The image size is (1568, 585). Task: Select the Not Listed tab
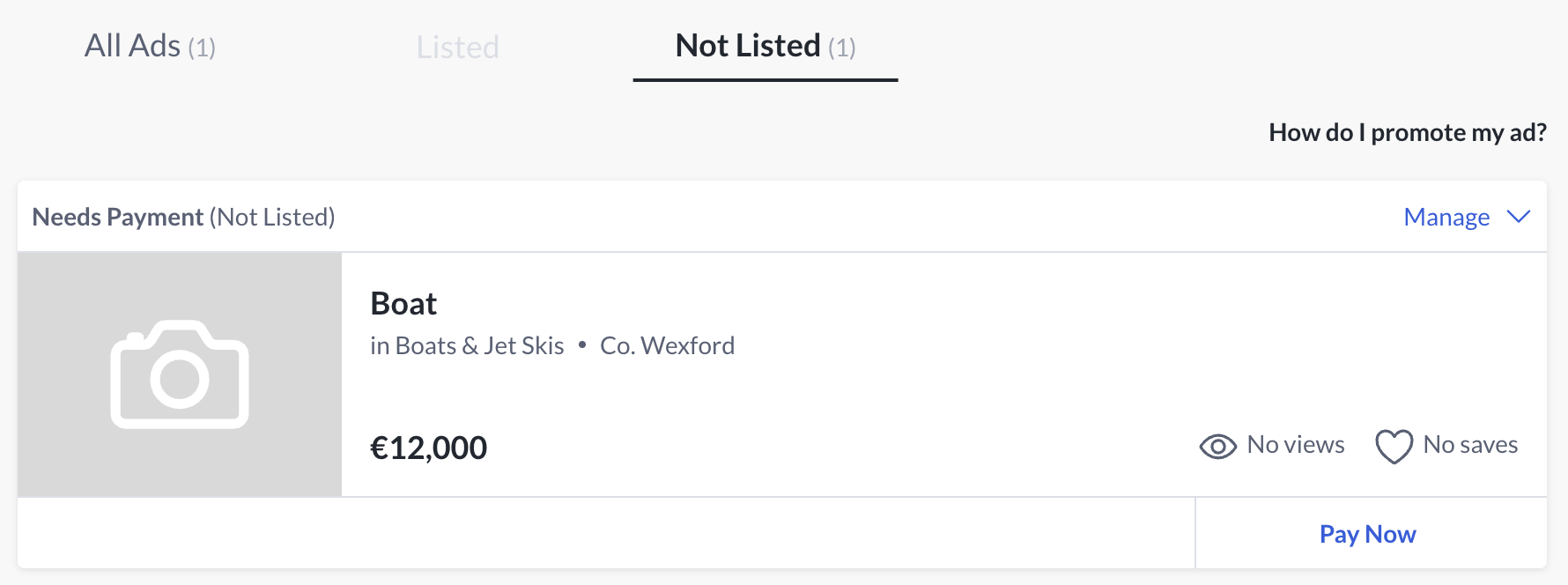coord(748,46)
